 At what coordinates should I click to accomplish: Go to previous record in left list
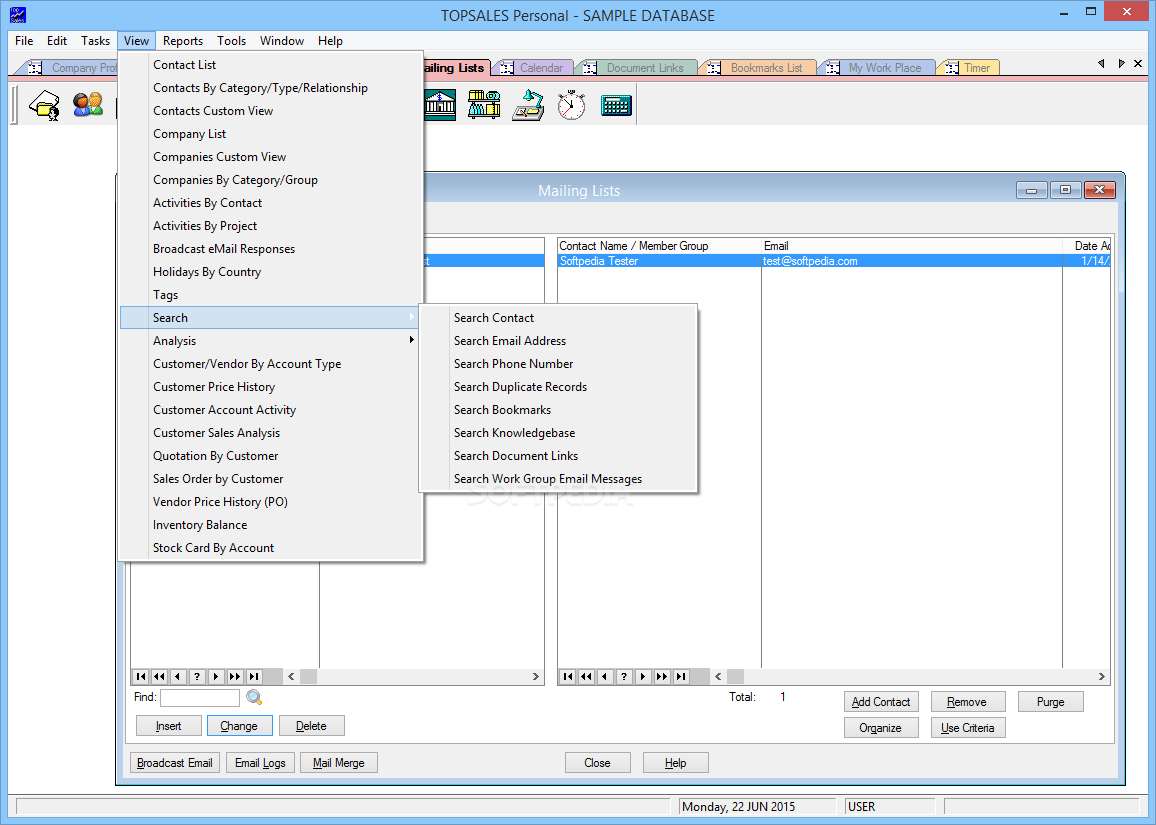178,676
